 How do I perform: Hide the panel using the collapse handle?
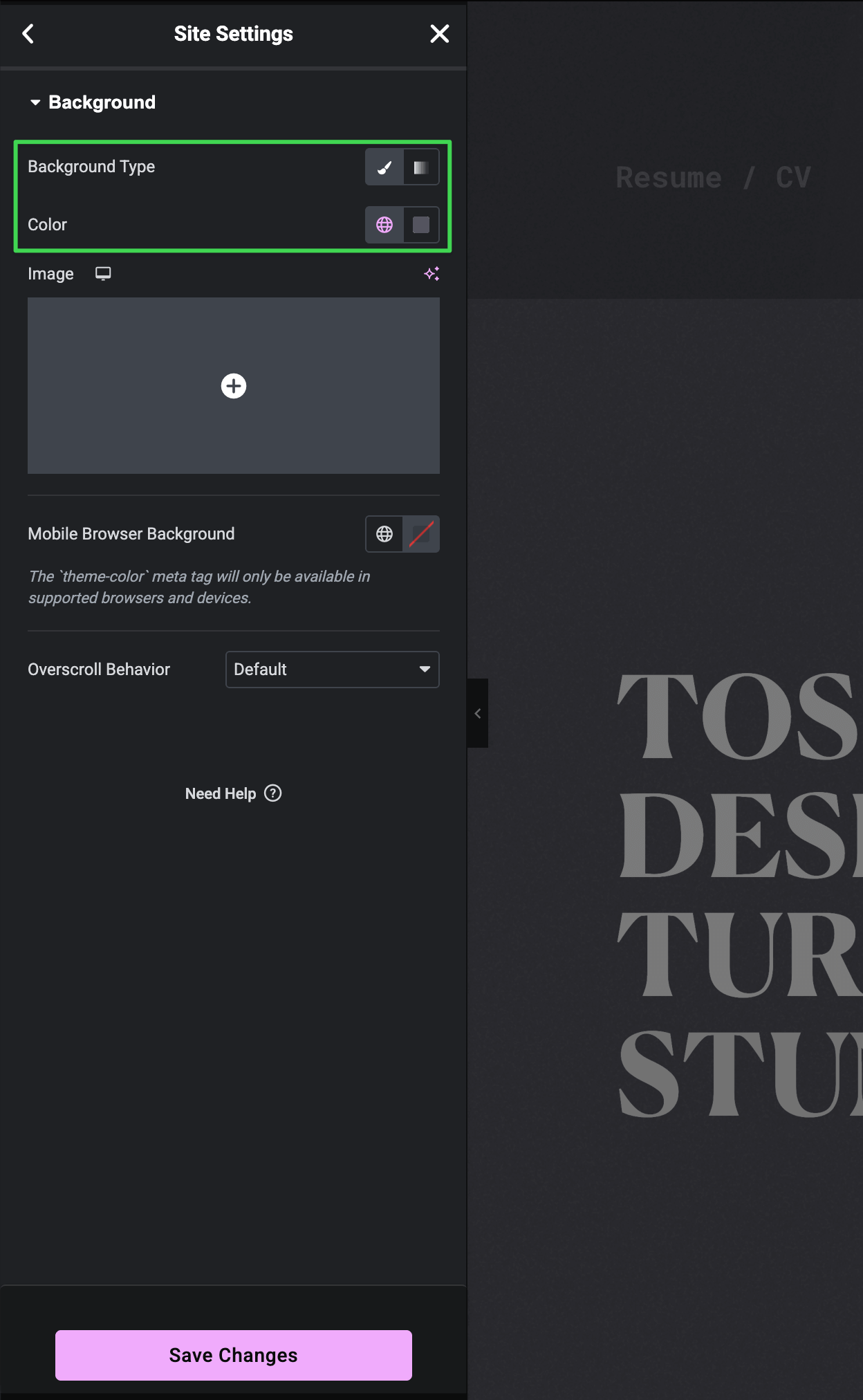click(x=478, y=713)
